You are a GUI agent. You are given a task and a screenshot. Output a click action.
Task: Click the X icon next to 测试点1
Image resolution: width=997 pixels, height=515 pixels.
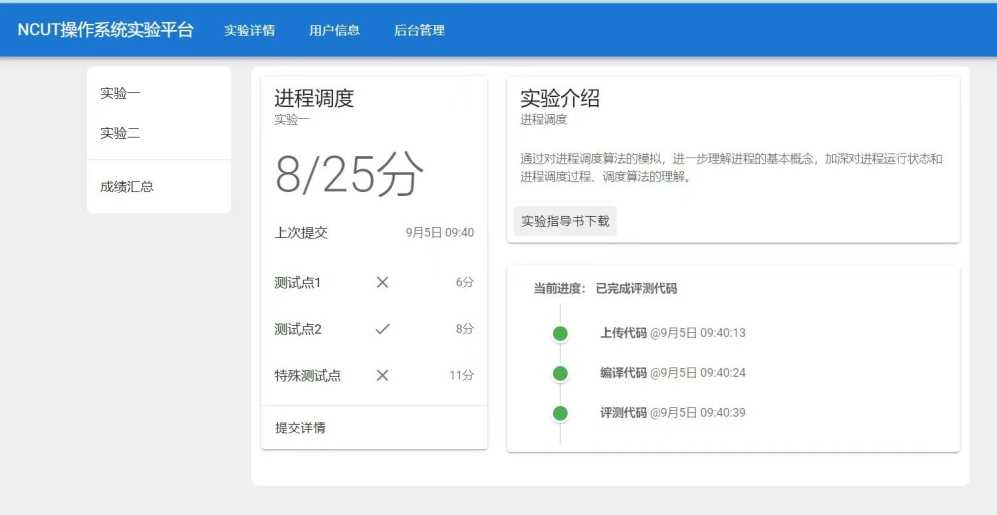point(382,283)
